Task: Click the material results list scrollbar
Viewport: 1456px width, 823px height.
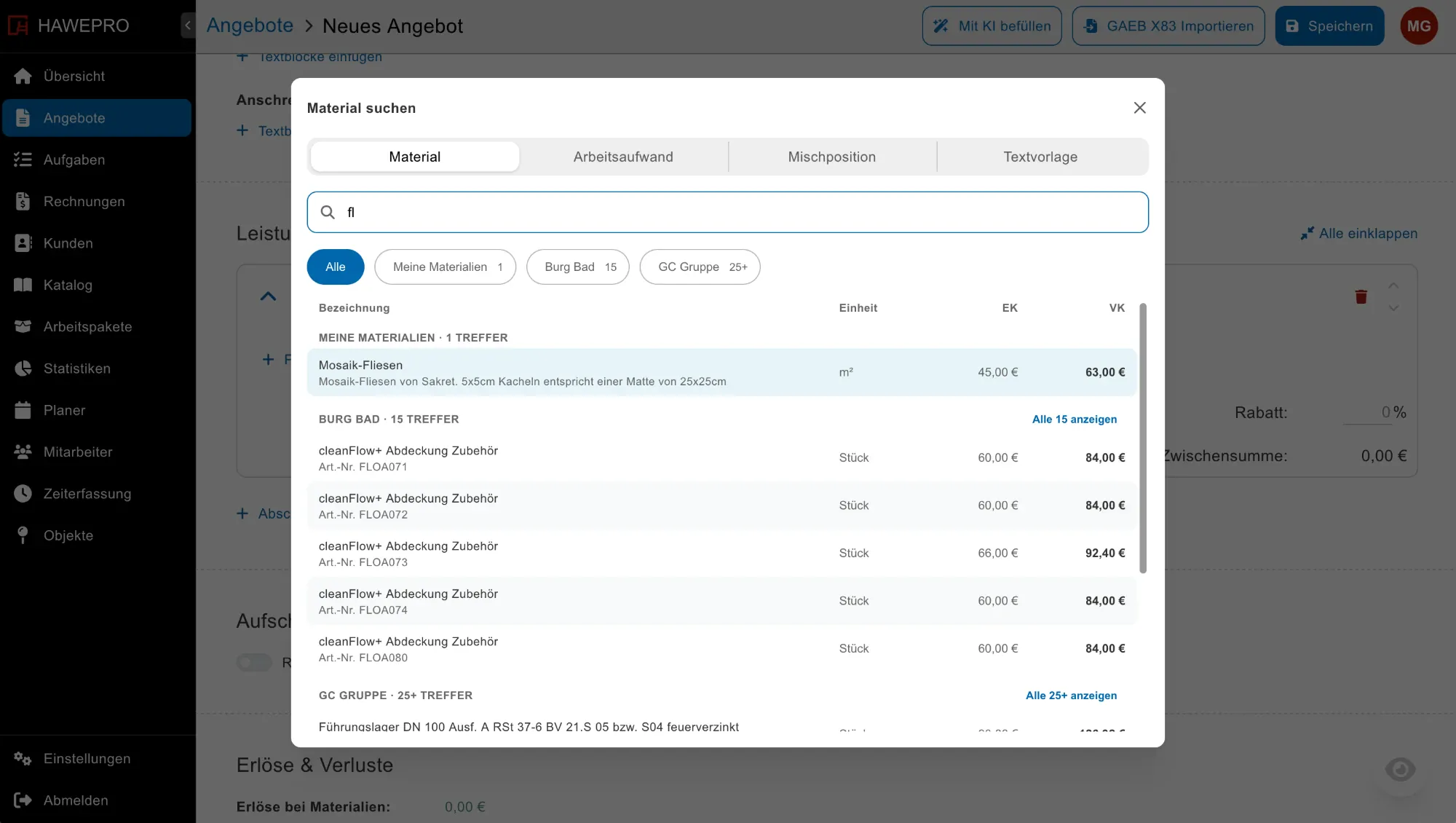Action: [x=1143, y=438]
